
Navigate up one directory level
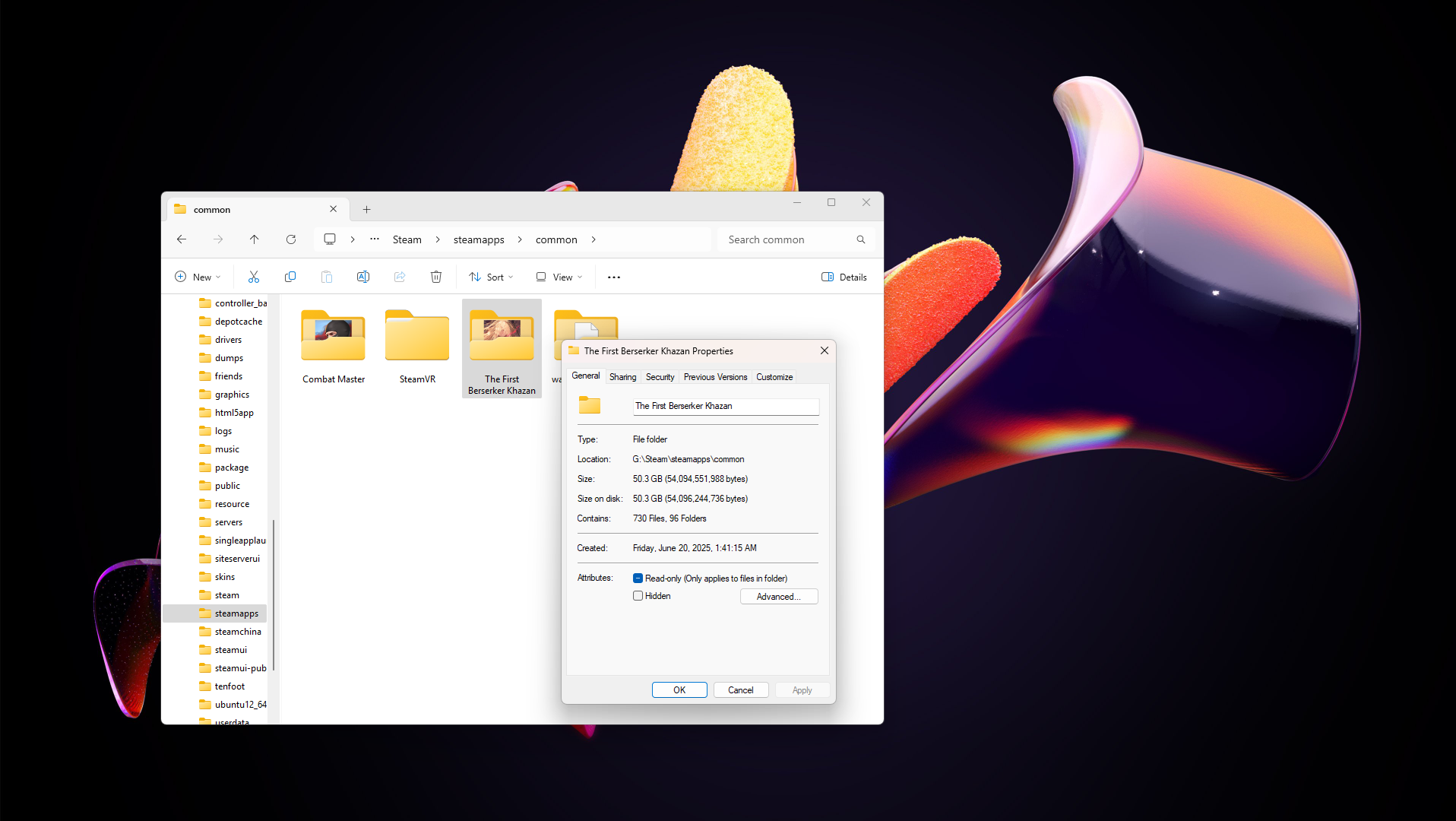(255, 239)
